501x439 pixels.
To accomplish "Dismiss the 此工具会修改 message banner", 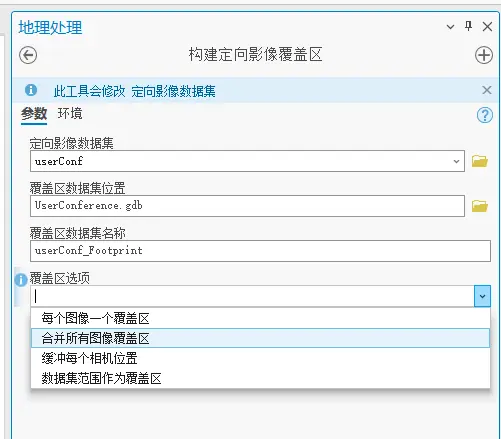I will 487,90.
